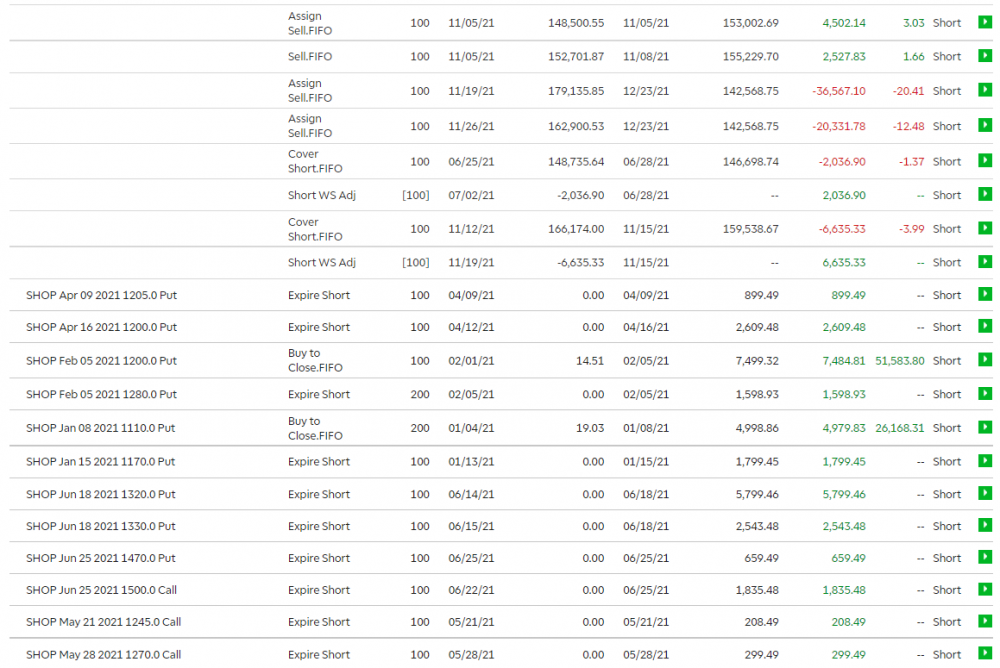Click green arrow for SHOP Jun 18 1330.0 Put
This screenshot has height=668, width=1000.
(985, 525)
